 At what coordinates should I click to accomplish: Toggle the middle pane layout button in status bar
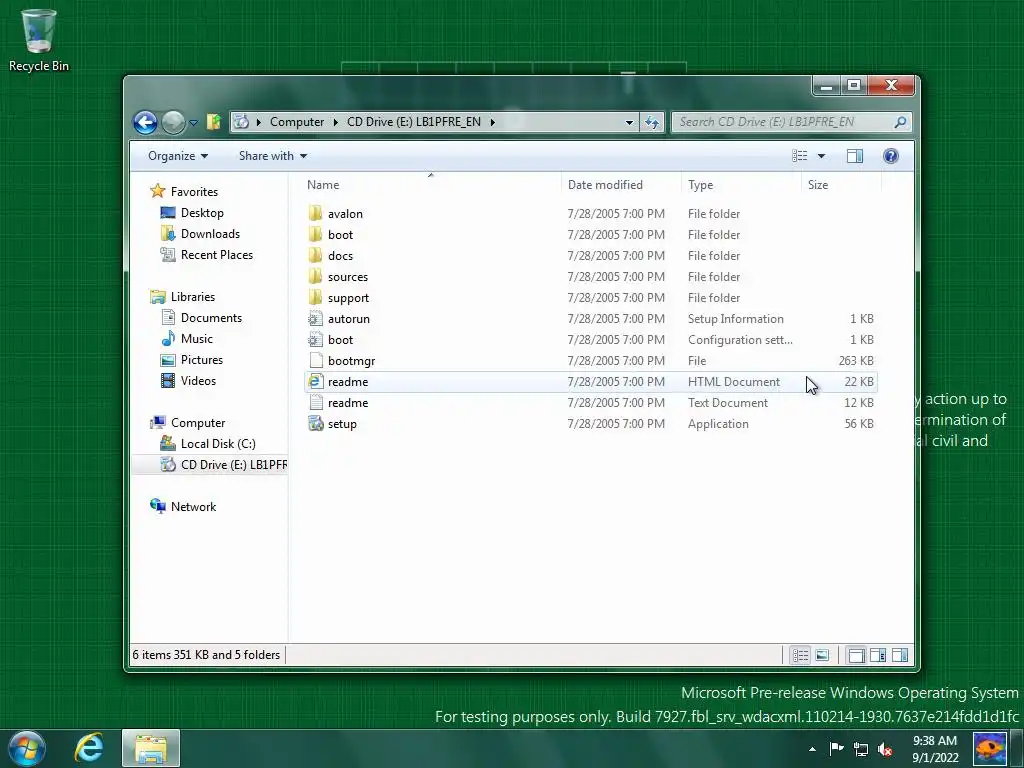click(x=878, y=655)
